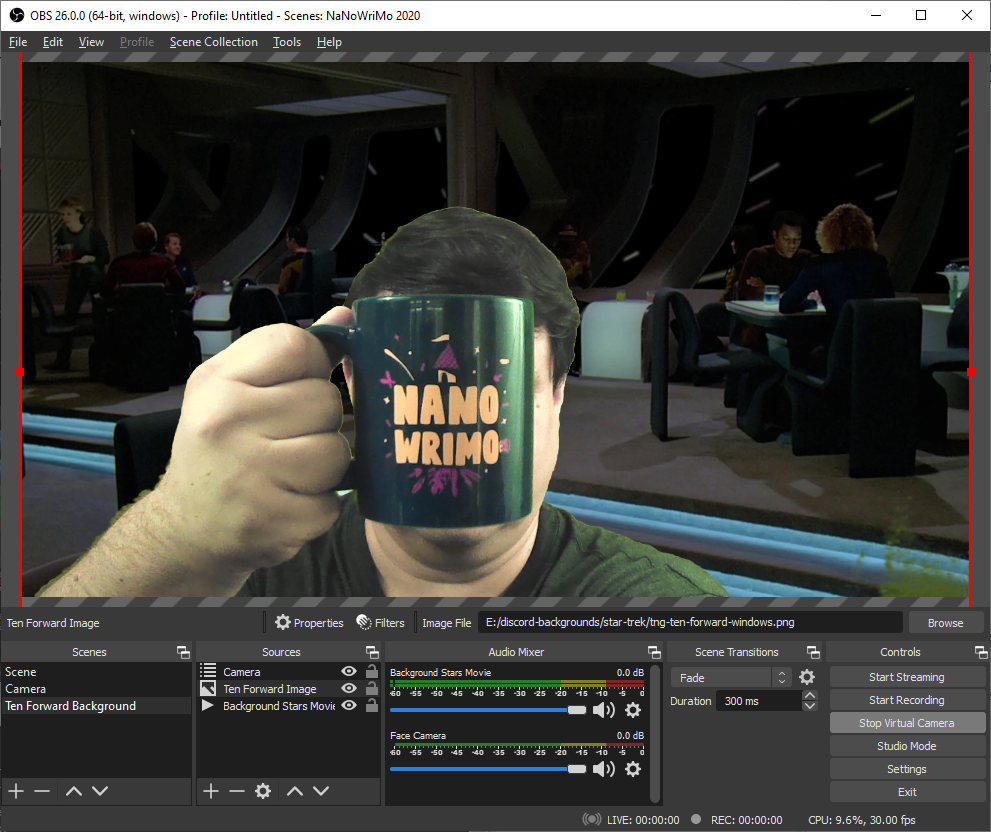Open Filters for the selected source
Viewport: 991px width, 832px height.
(x=380, y=623)
